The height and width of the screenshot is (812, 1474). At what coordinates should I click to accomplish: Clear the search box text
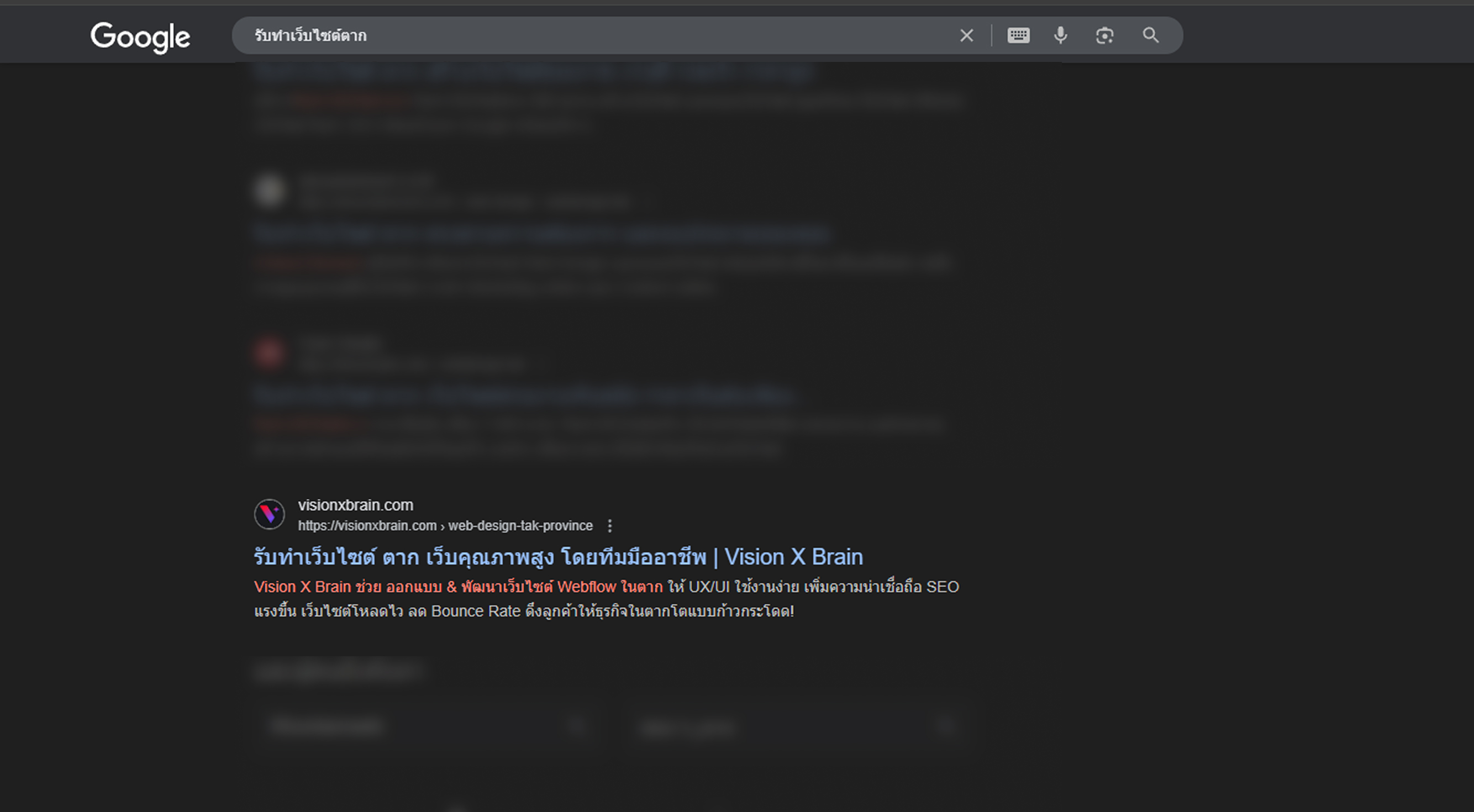tap(966, 35)
